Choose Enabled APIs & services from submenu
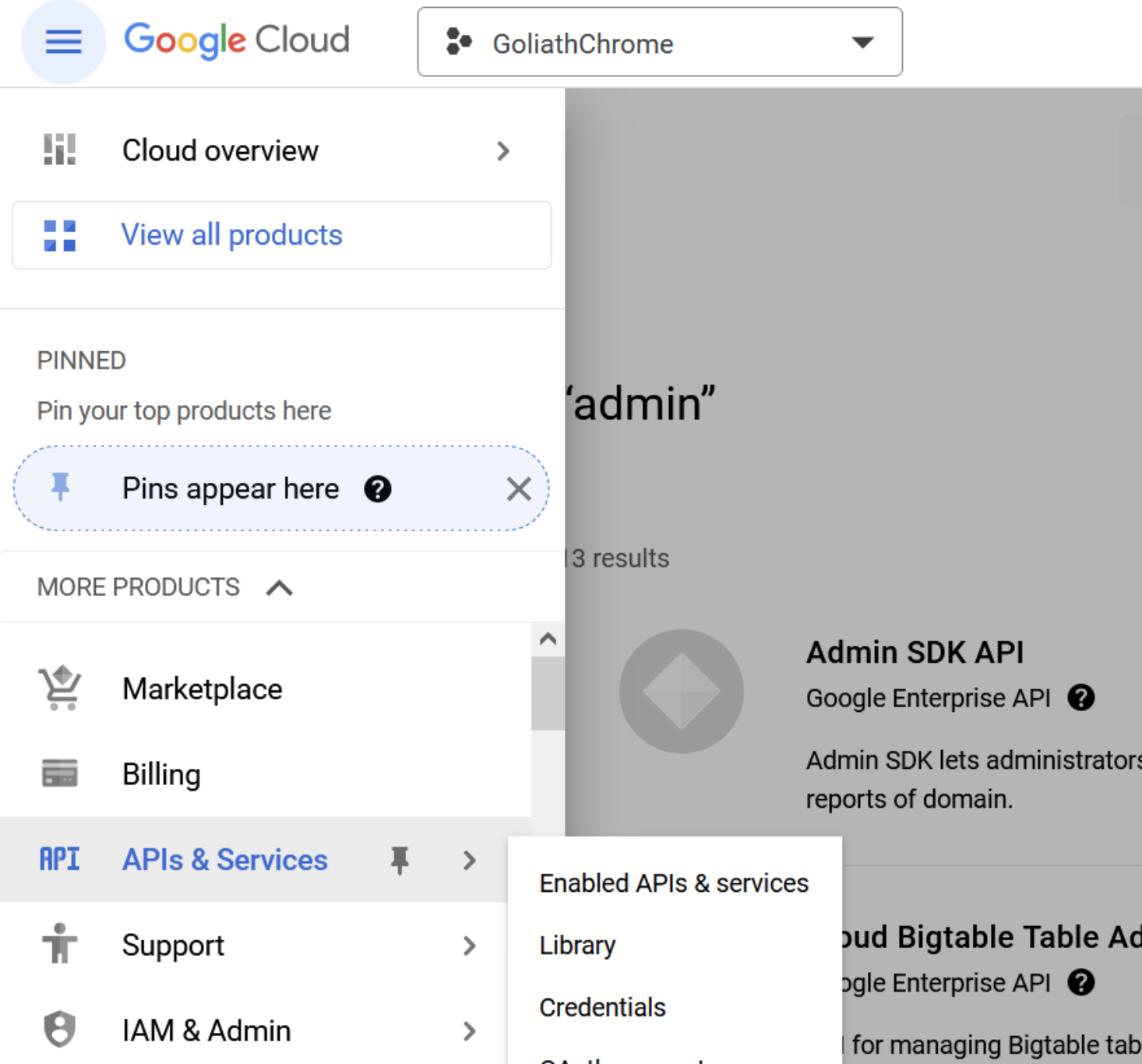 (675, 883)
